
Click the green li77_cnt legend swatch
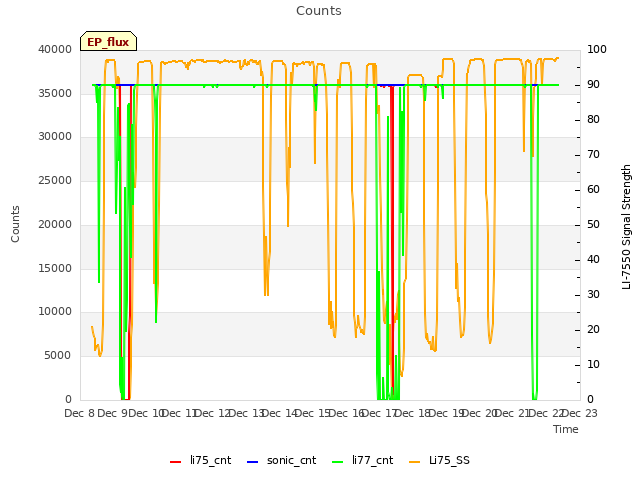tap(338, 462)
